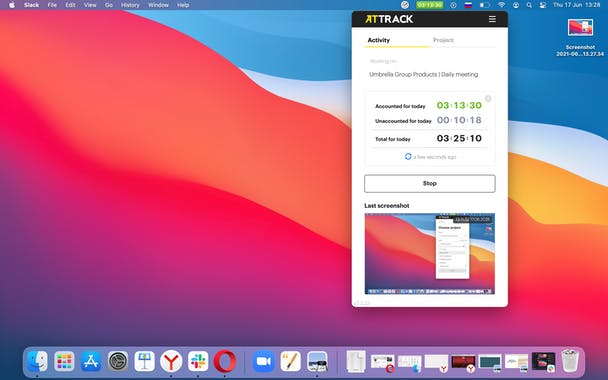The width and height of the screenshot is (608, 380).
Task: Open the last screenshot thumbnail
Action: (x=430, y=254)
